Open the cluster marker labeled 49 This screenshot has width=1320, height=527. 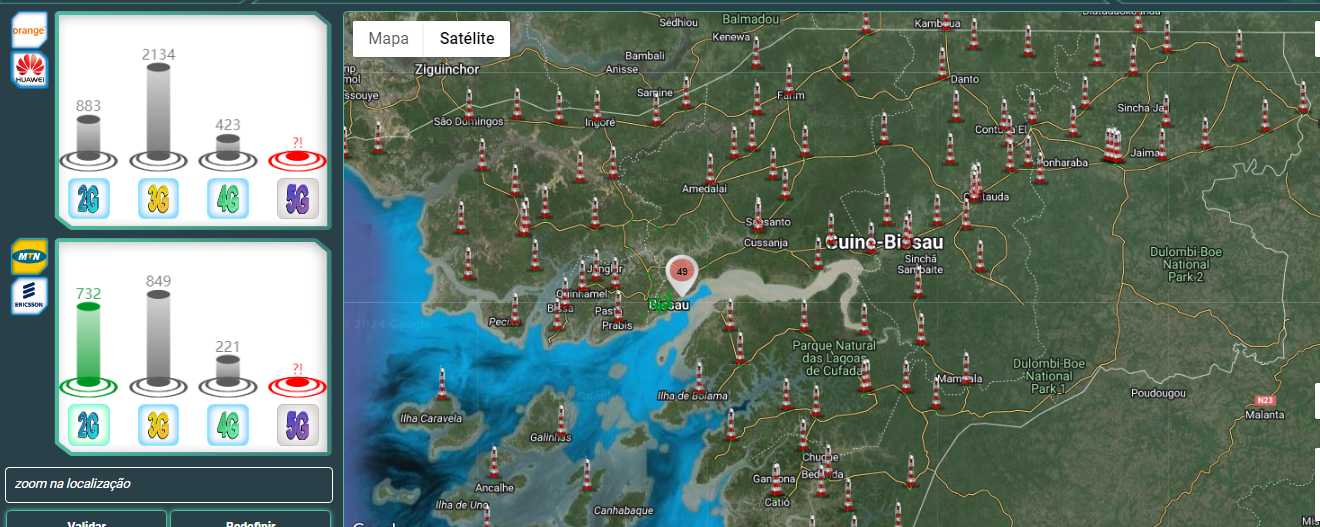pos(681,272)
